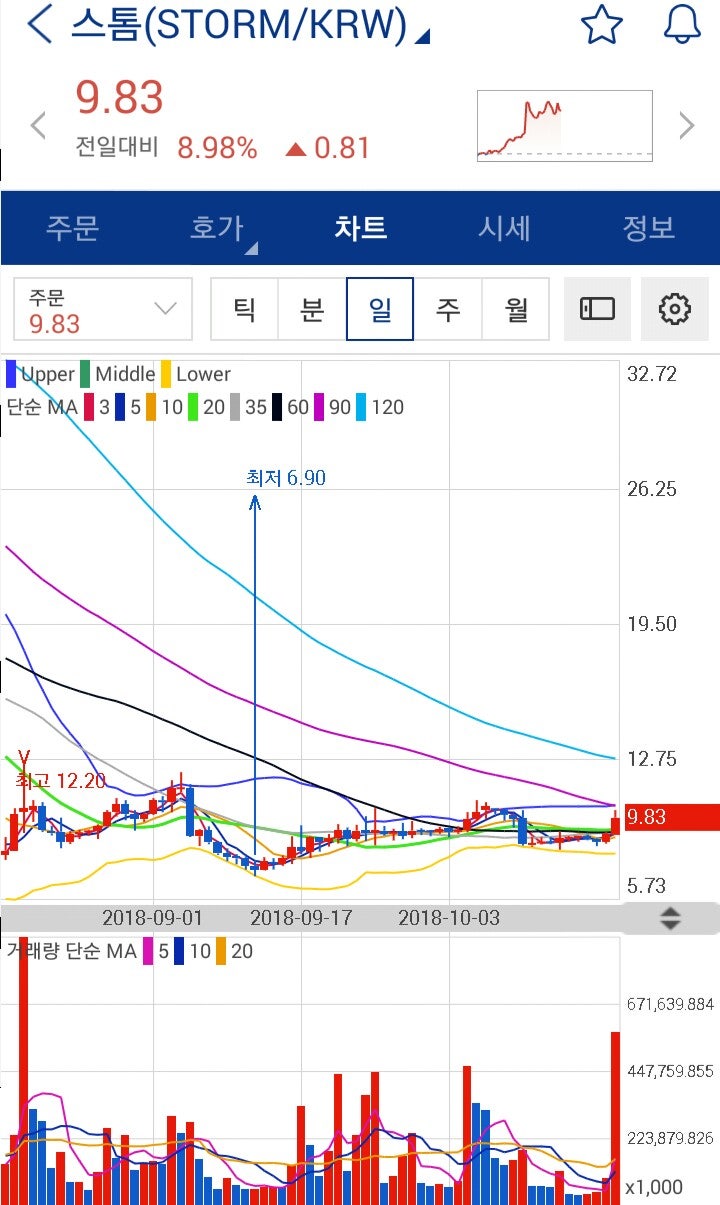Image resolution: width=720 pixels, height=1205 pixels.
Task: Tap the 거래량 단순 MA volume label
Action: 71,951
